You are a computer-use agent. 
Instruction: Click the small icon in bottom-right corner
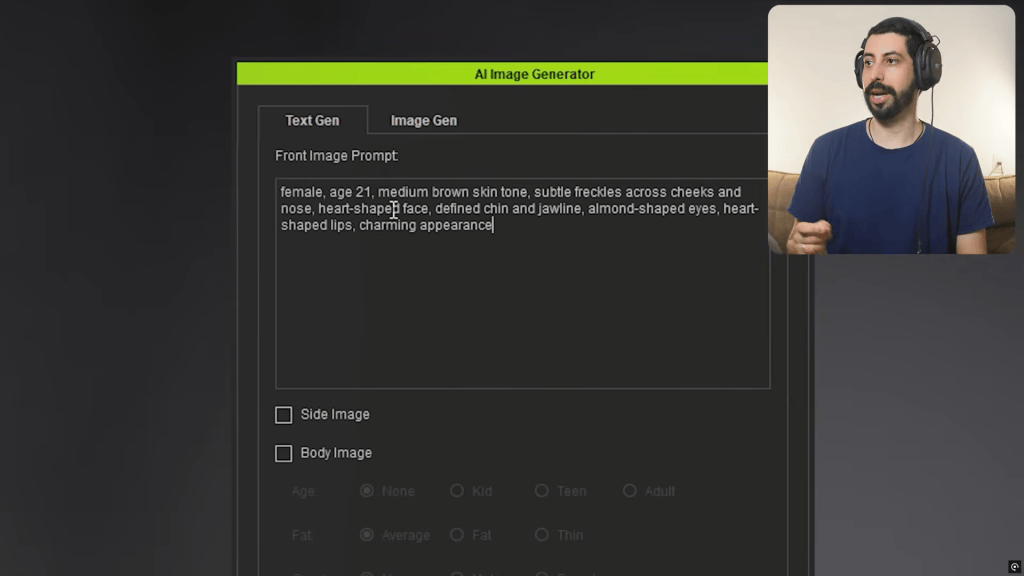tap(1014, 566)
